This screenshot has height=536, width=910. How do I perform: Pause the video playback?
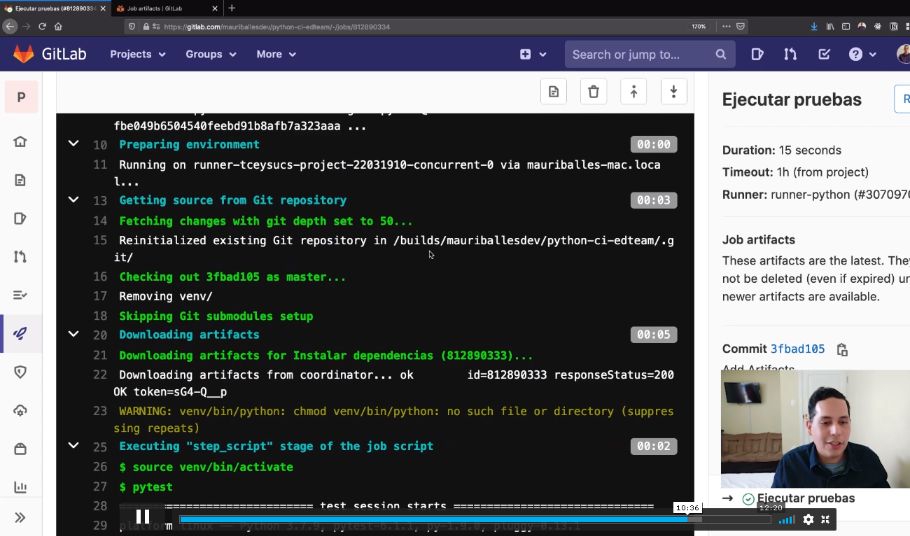point(143,517)
